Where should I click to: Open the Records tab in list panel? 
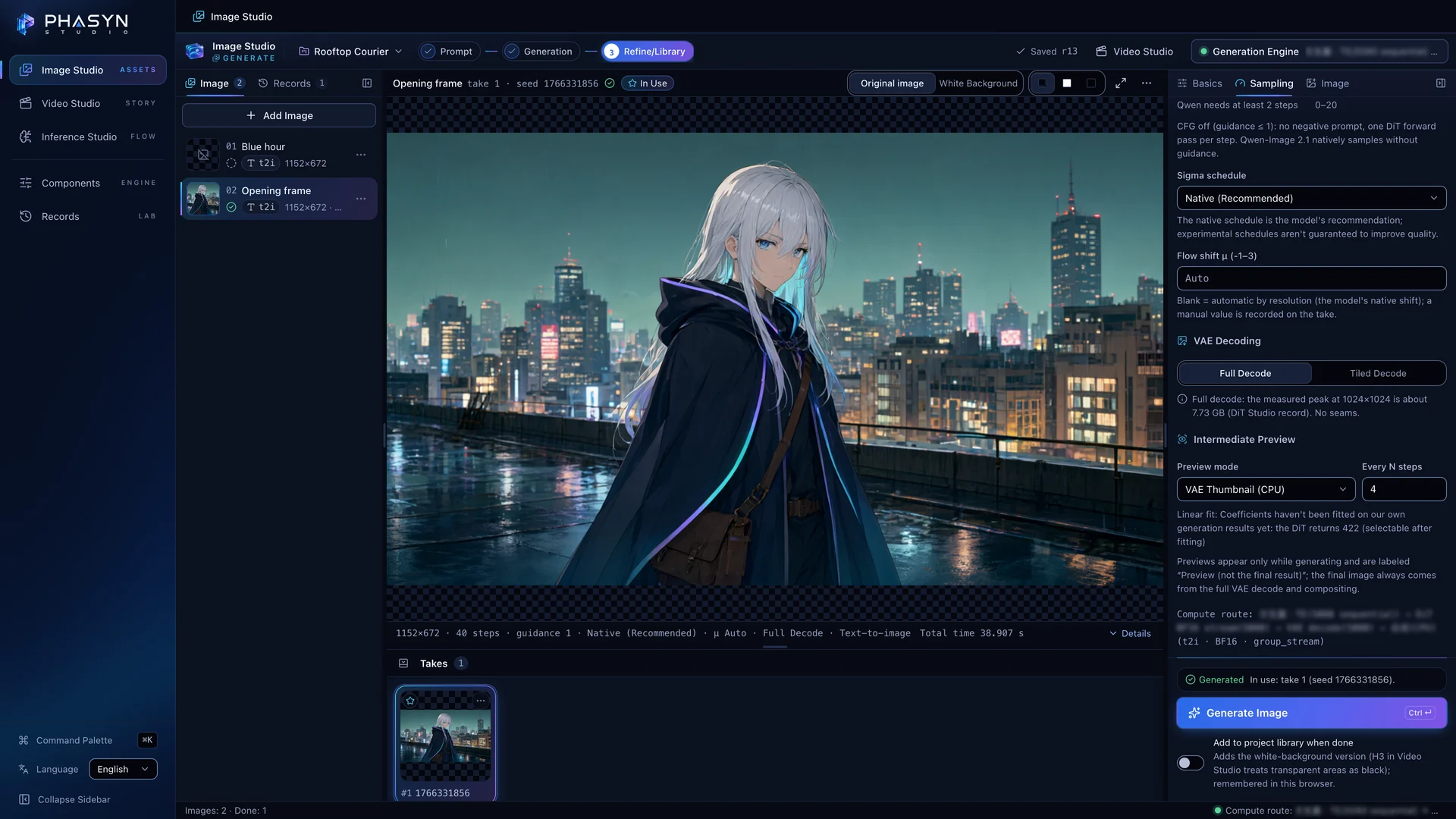292,83
